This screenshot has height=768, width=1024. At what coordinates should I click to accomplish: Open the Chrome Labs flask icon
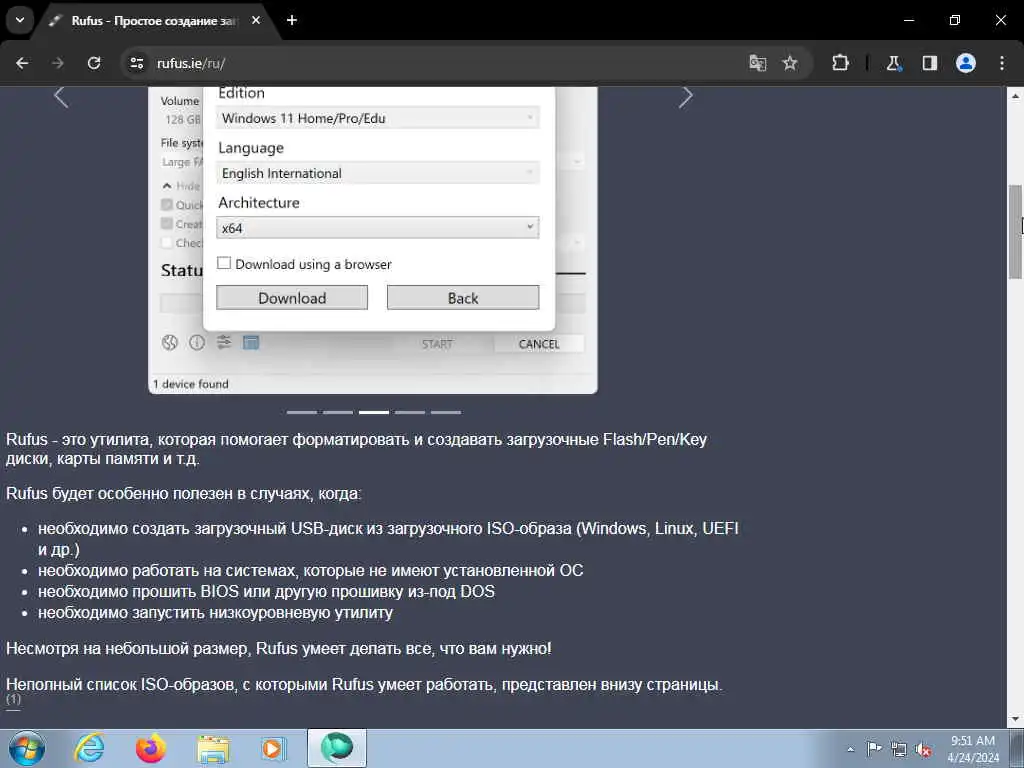(x=893, y=63)
